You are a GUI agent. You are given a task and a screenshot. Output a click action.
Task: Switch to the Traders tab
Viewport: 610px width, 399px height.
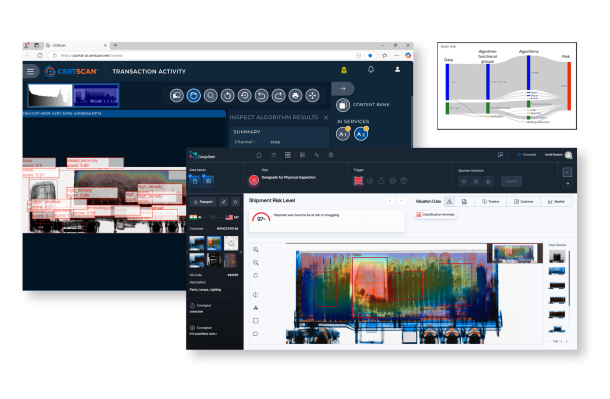pyautogui.click(x=491, y=201)
